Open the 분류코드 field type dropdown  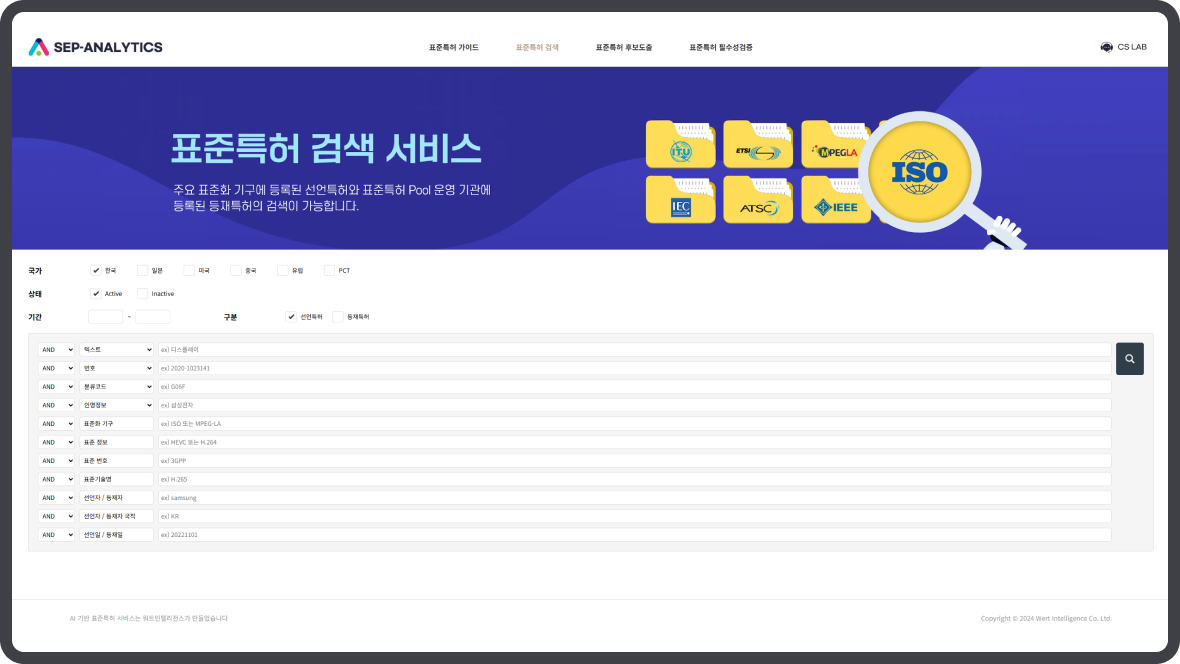pyautogui.click(x=117, y=386)
